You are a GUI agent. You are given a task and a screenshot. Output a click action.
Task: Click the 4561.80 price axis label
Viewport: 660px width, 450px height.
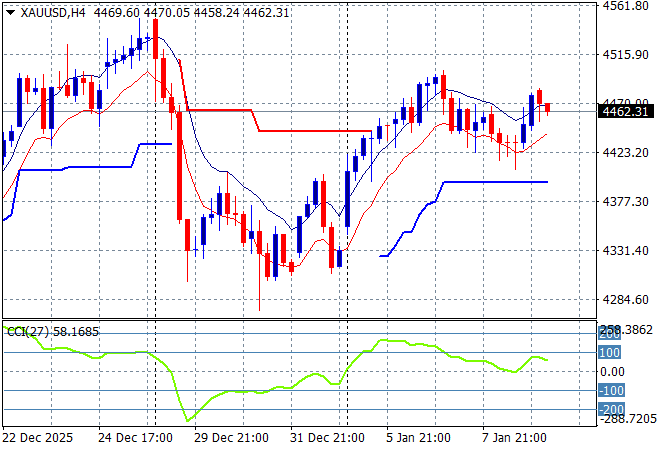626,6
